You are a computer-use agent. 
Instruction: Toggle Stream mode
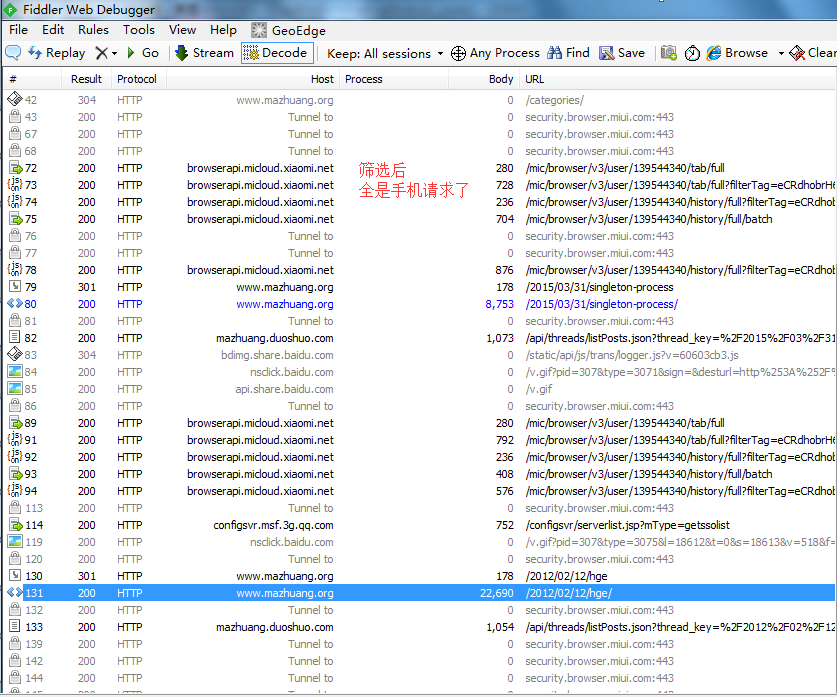pyautogui.click(x=204, y=53)
